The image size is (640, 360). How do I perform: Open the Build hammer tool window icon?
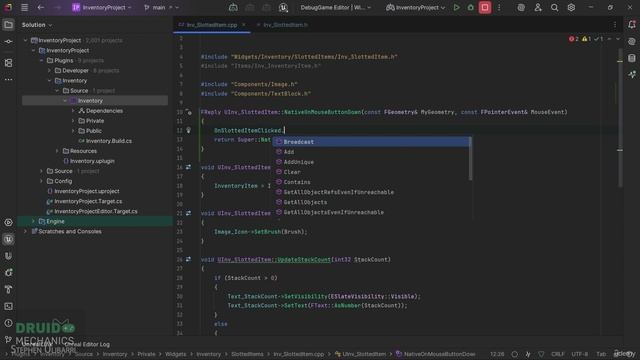point(8,289)
